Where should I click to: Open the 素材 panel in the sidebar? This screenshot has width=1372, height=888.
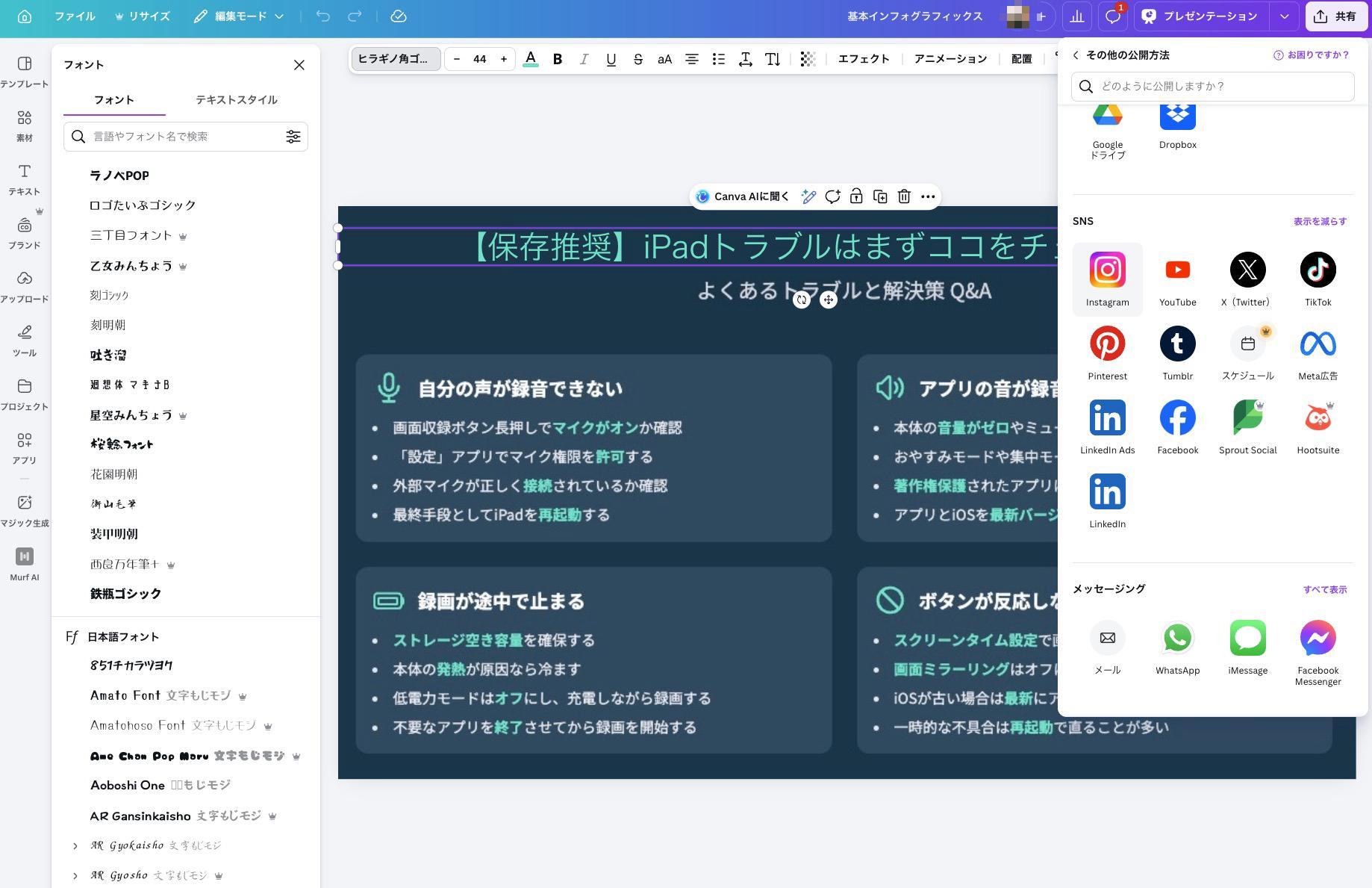click(x=25, y=125)
